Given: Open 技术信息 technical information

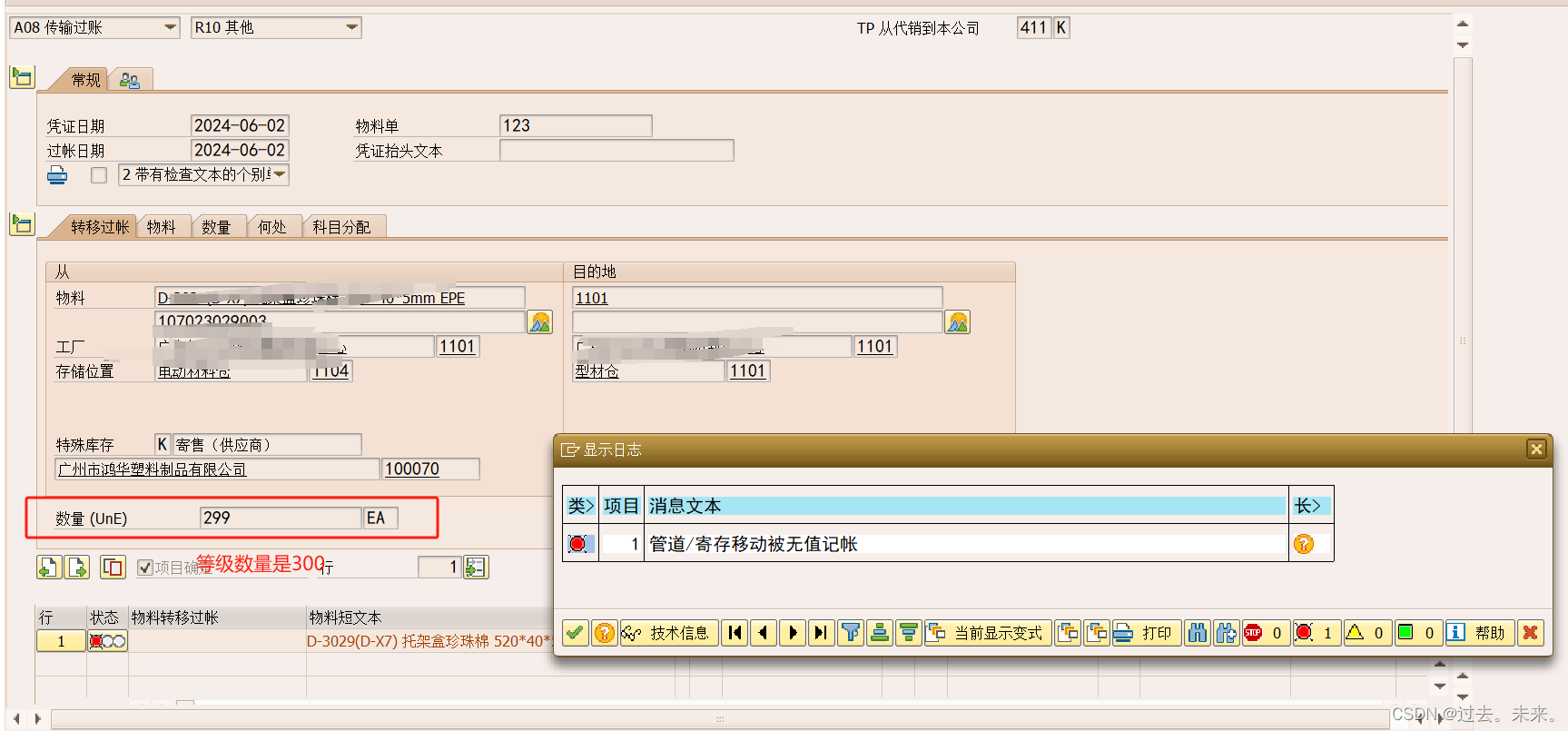Looking at the screenshot, I should click(669, 633).
